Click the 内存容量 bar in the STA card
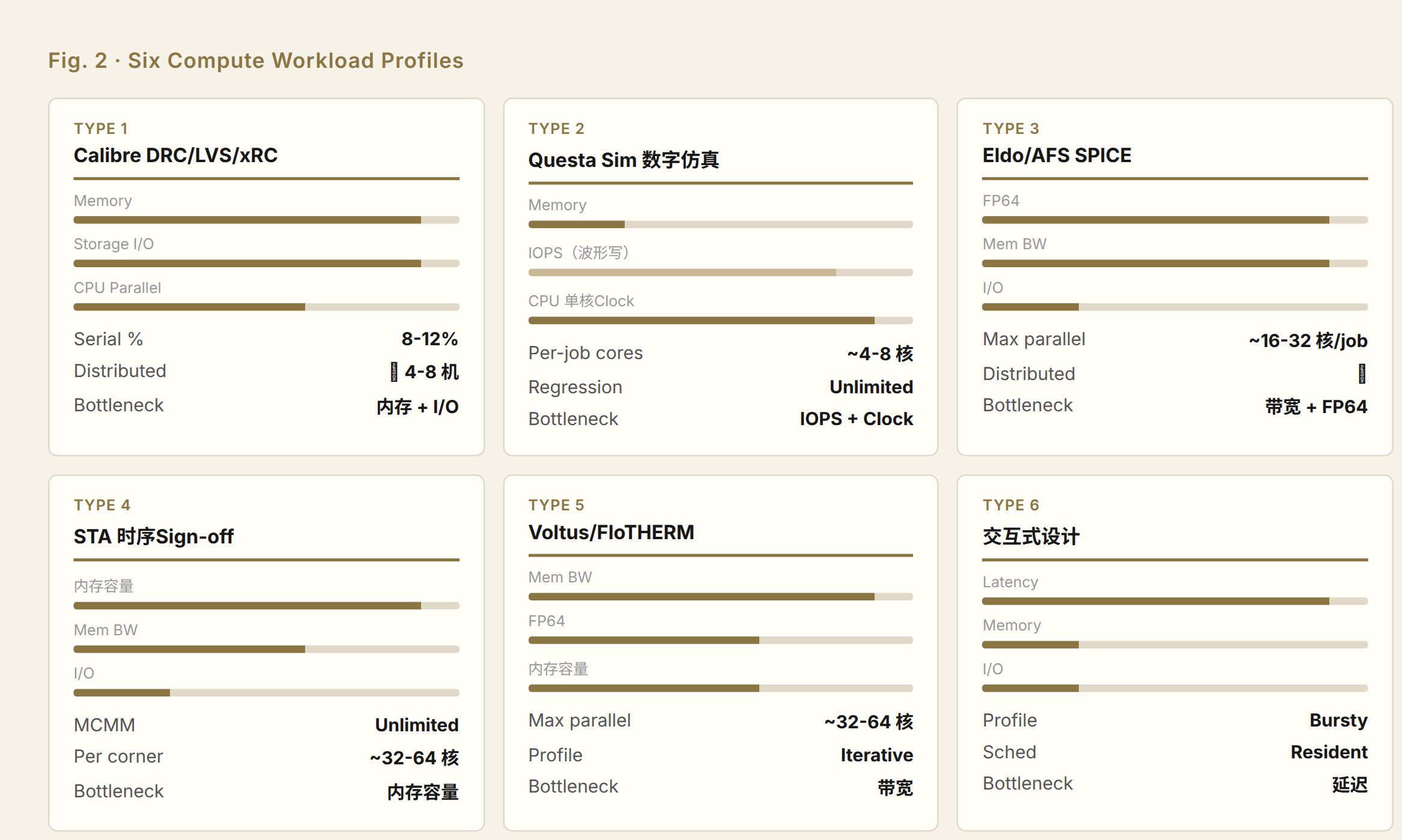 tap(266, 606)
